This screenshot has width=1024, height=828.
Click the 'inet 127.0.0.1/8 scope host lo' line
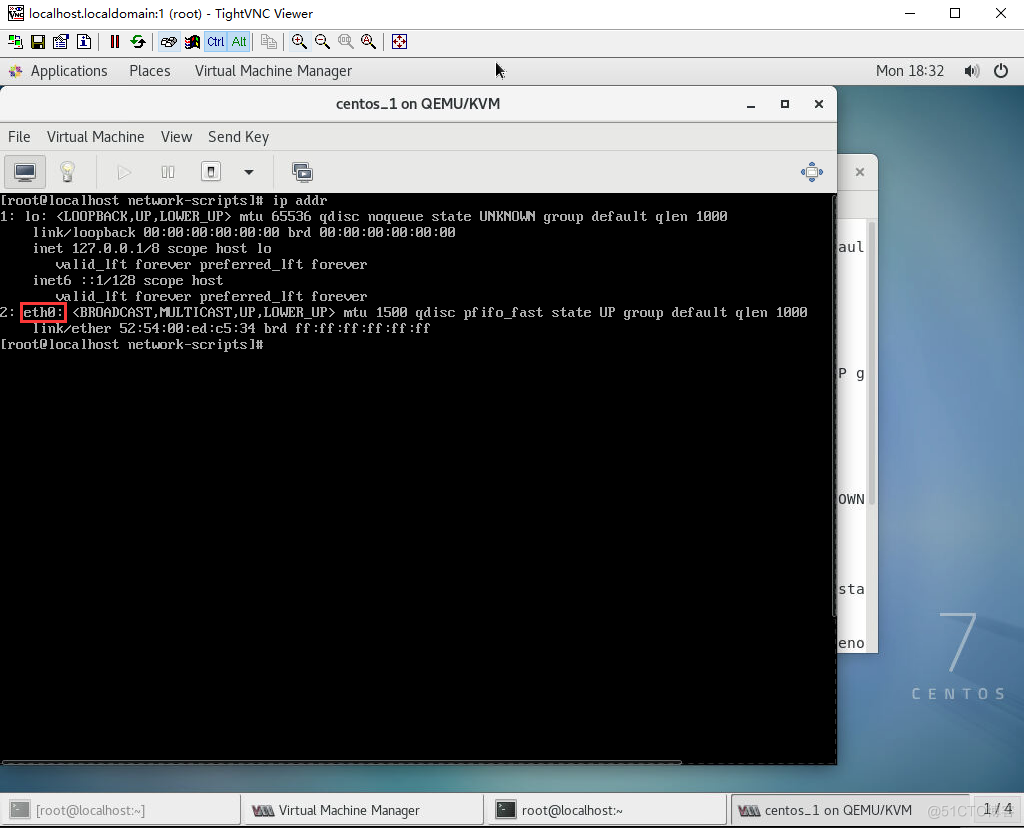[152, 248]
